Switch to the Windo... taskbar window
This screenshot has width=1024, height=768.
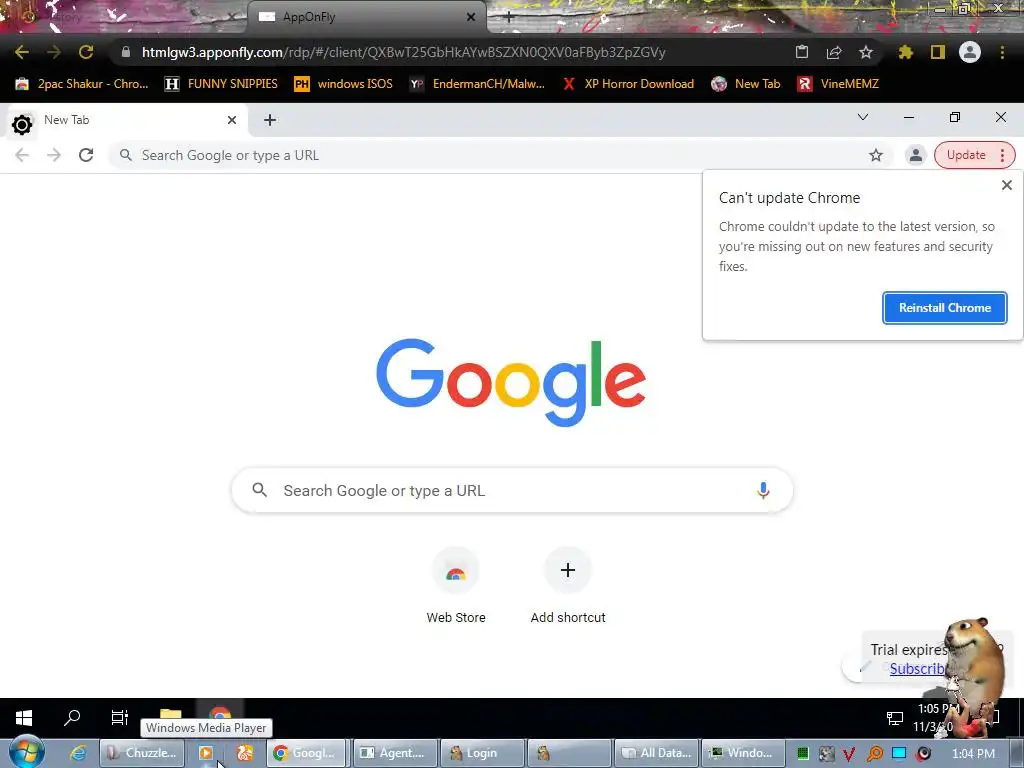point(743,753)
